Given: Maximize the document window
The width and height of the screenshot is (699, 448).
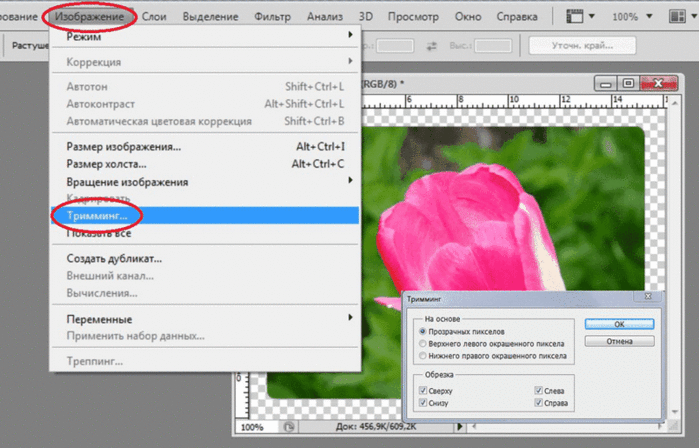Looking at the screenshot, I should pyautogui.click(x=628, y=83).
